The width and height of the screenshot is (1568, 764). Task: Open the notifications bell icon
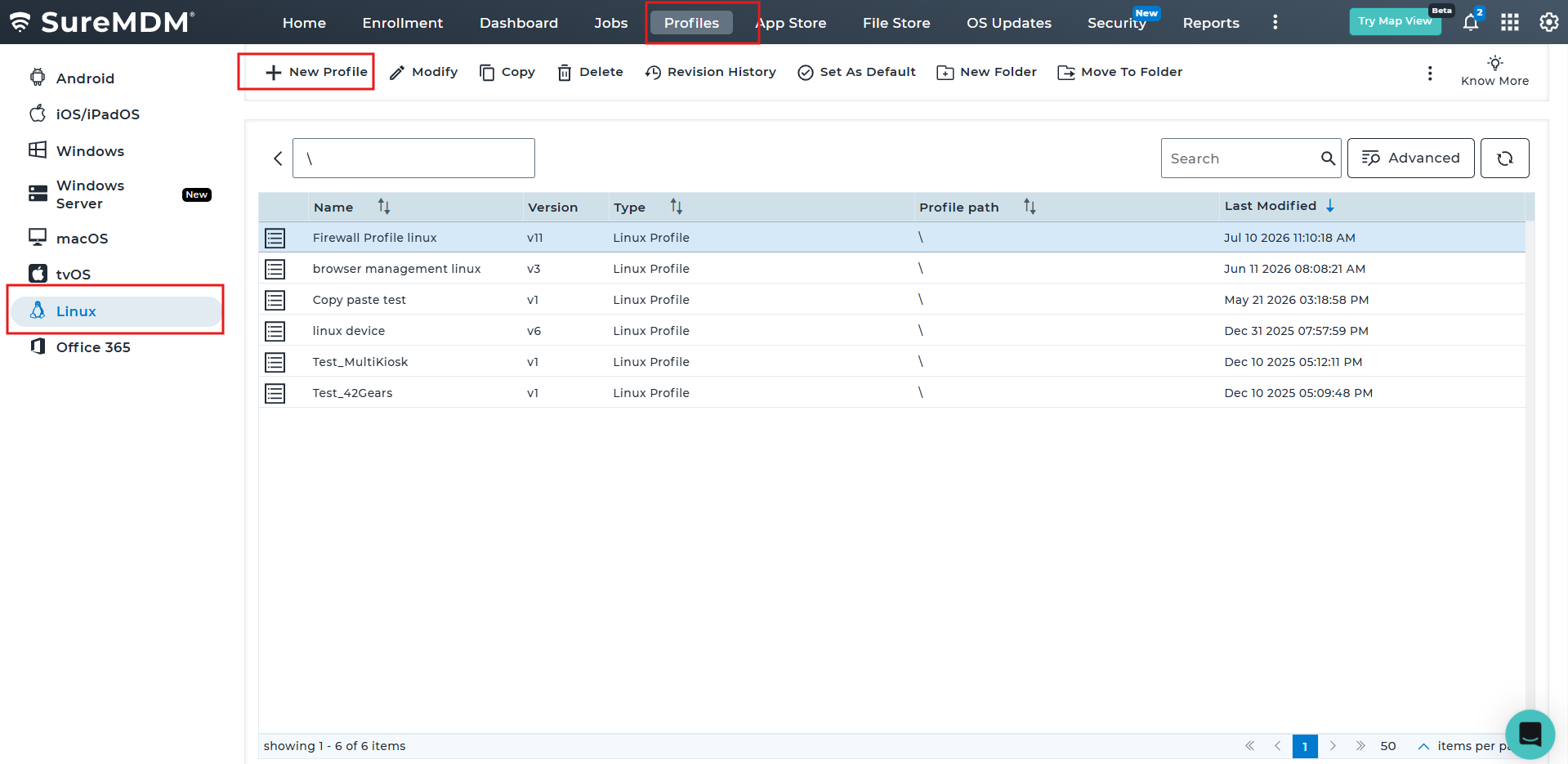coord(1471,22)
